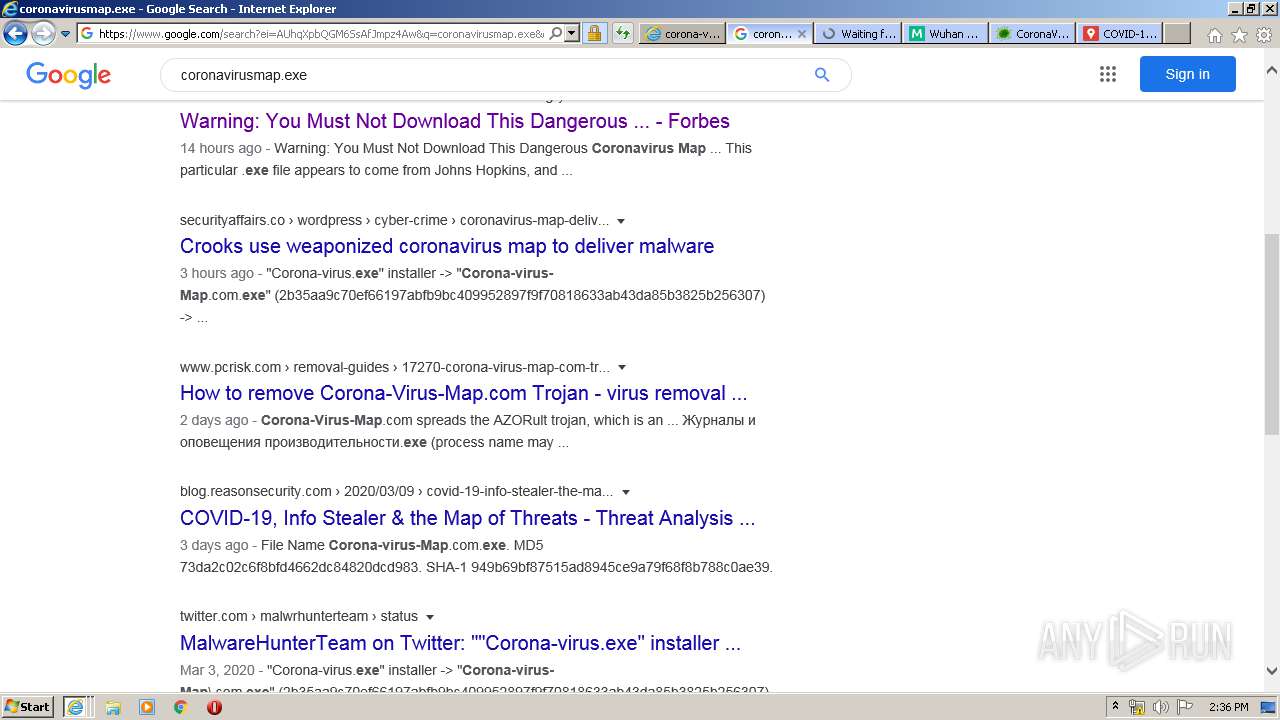This screenshot has height=720, width=1280.
Task: Open the recent pages history dropdown
Action: tap(66, 34)
